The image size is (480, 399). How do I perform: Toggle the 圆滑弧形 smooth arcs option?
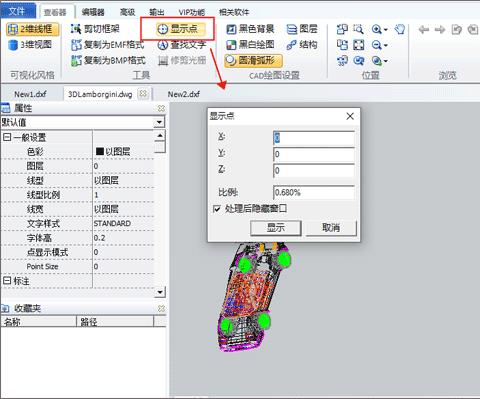pos(253,61)
